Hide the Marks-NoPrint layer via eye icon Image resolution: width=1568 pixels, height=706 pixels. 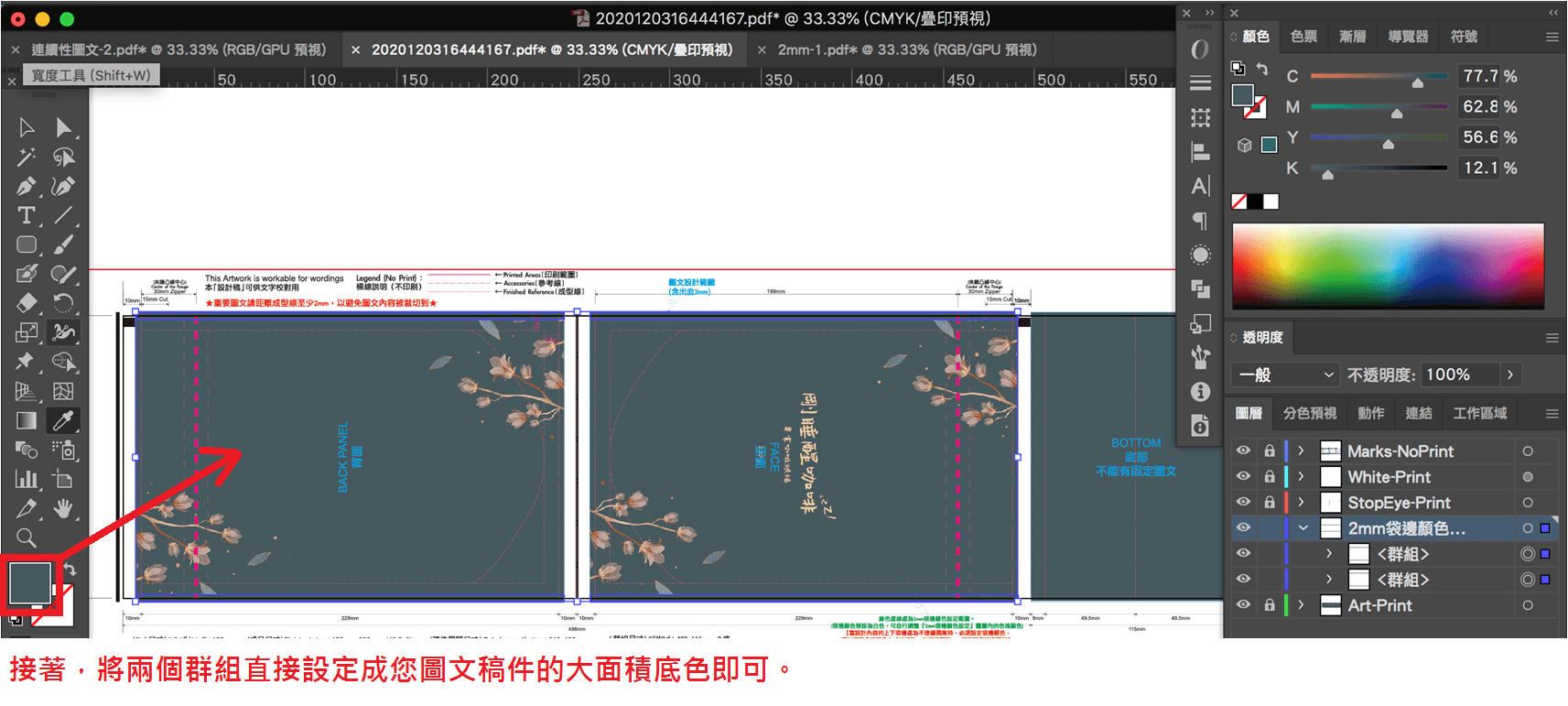coord(1243,451)
